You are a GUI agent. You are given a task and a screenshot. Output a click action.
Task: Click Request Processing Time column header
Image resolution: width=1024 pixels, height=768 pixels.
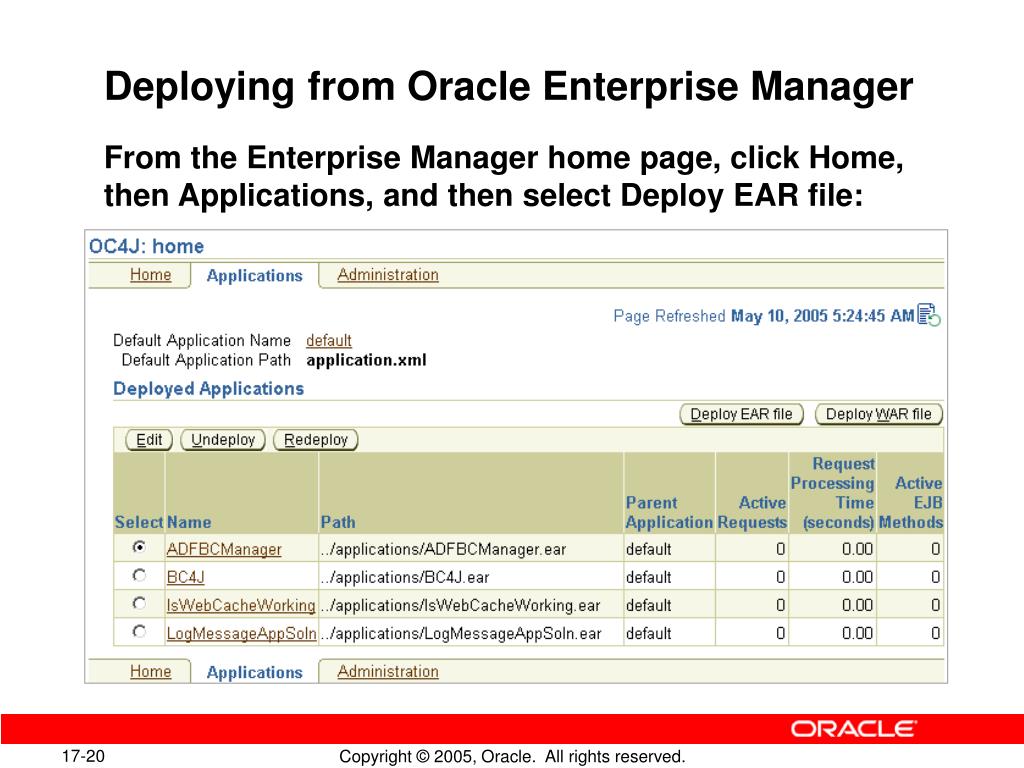[x=833, y=493]
